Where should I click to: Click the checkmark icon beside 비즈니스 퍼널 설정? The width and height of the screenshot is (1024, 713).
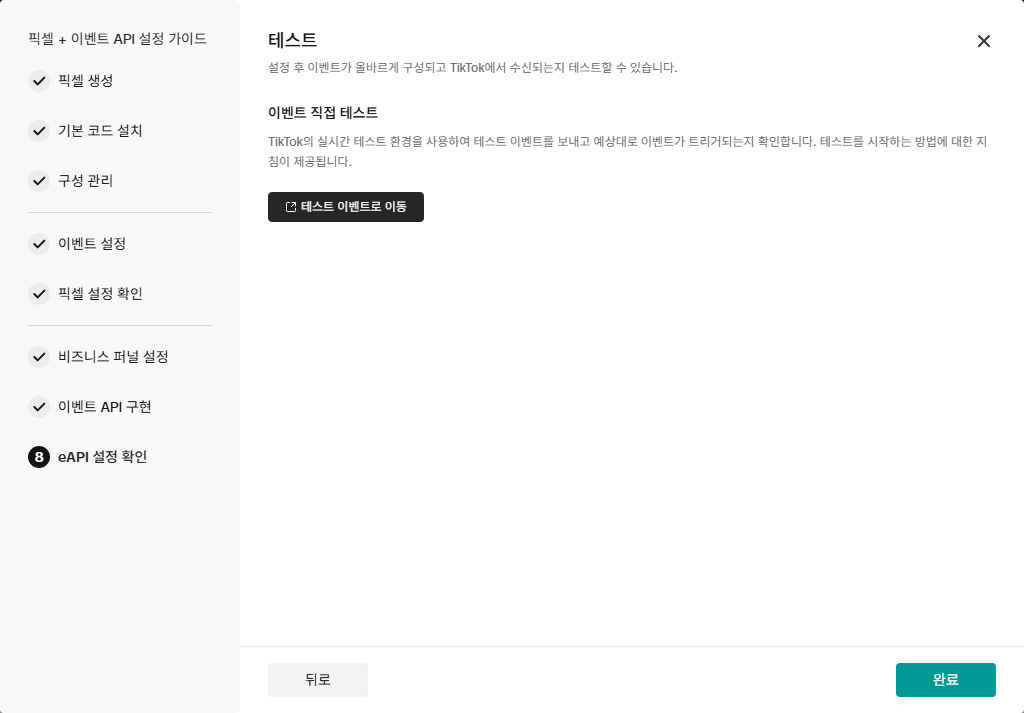coord(39,357)
